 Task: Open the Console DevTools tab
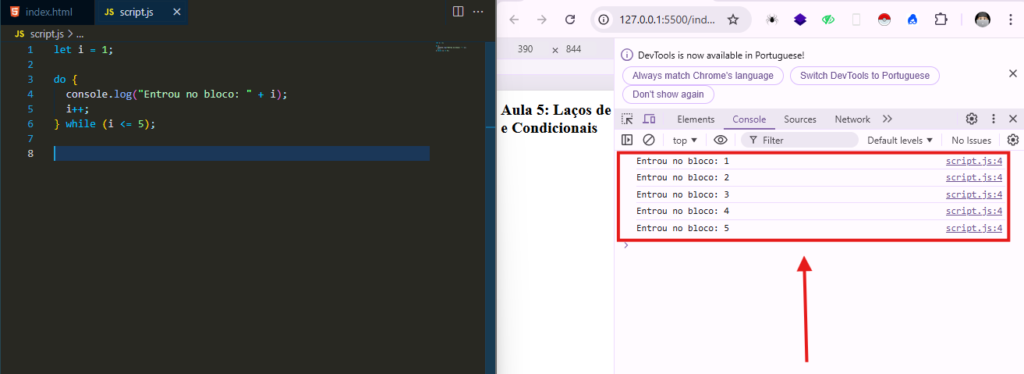tap(749, 119)
